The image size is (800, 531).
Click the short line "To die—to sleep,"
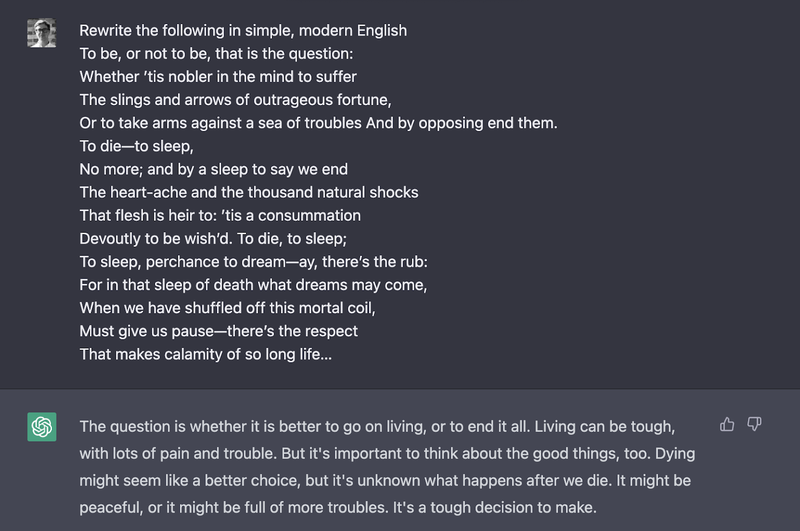pyautogui.click(x=137, y=145)
